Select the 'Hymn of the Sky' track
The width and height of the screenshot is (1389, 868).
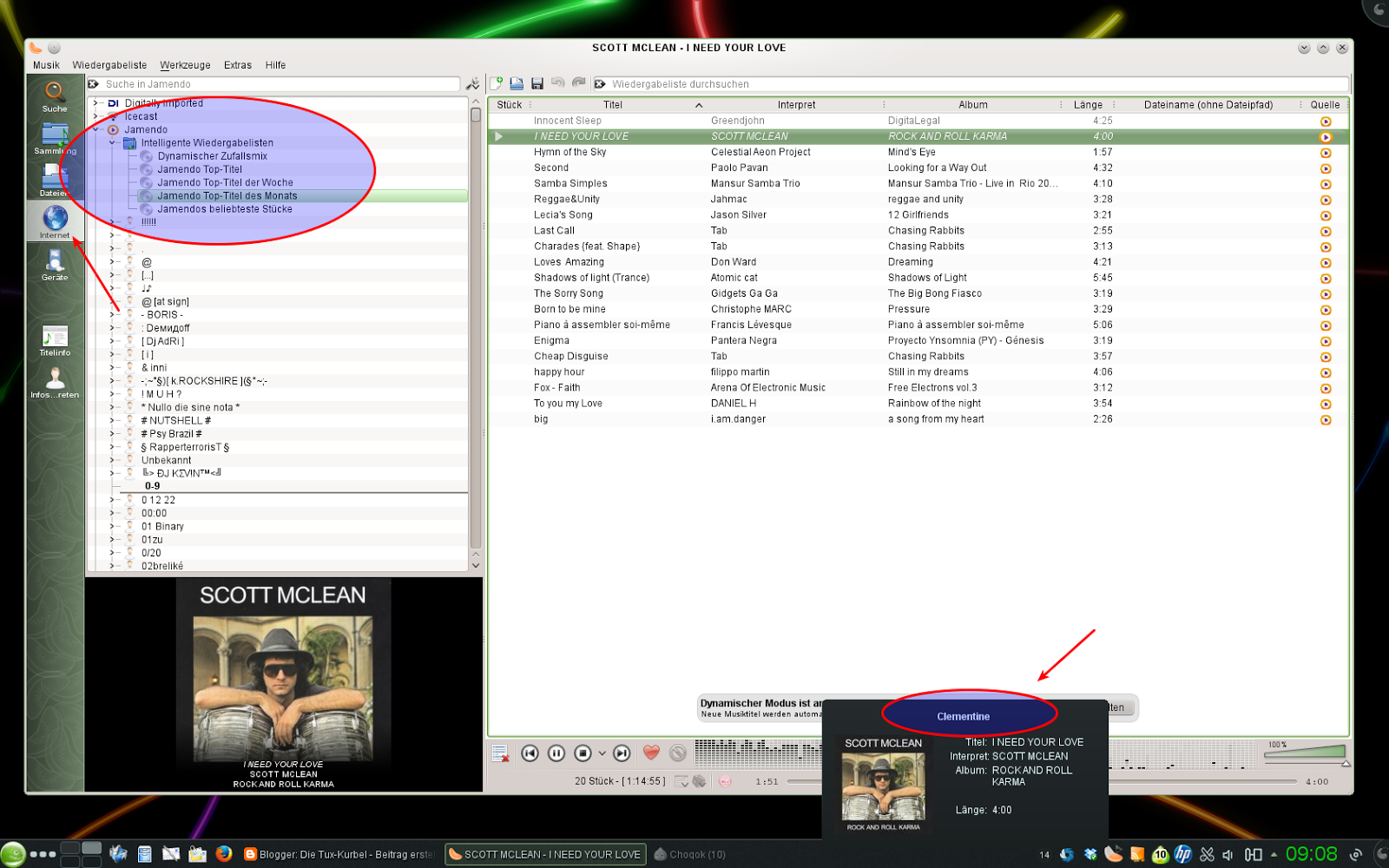(918, 152)
